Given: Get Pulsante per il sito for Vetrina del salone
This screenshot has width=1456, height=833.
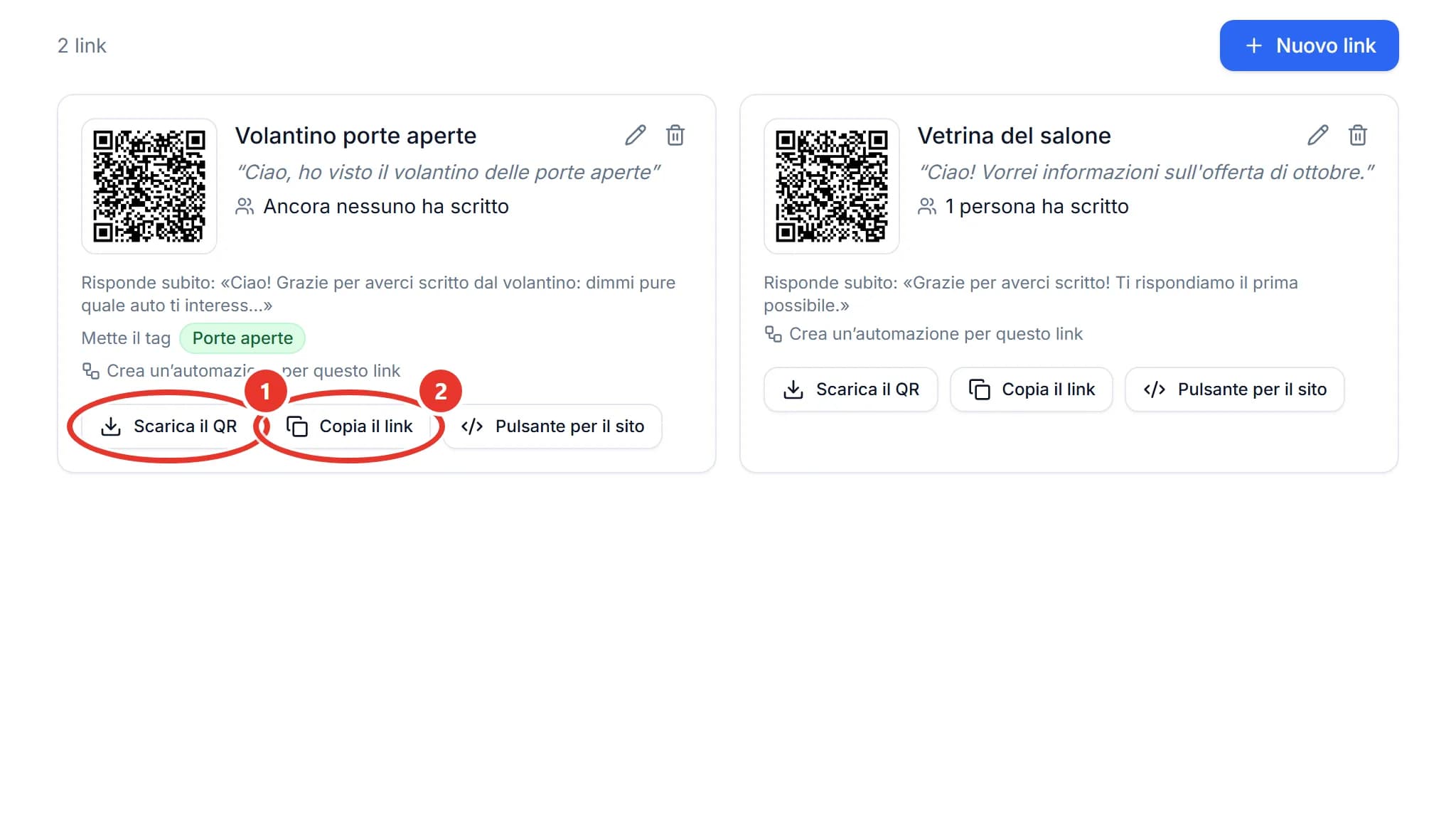Looking at the screenshot, I should point(1235,389).
